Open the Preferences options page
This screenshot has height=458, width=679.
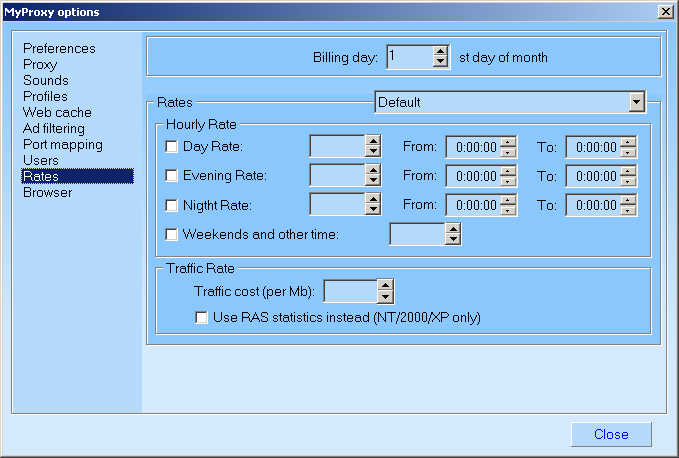[59, 48]
